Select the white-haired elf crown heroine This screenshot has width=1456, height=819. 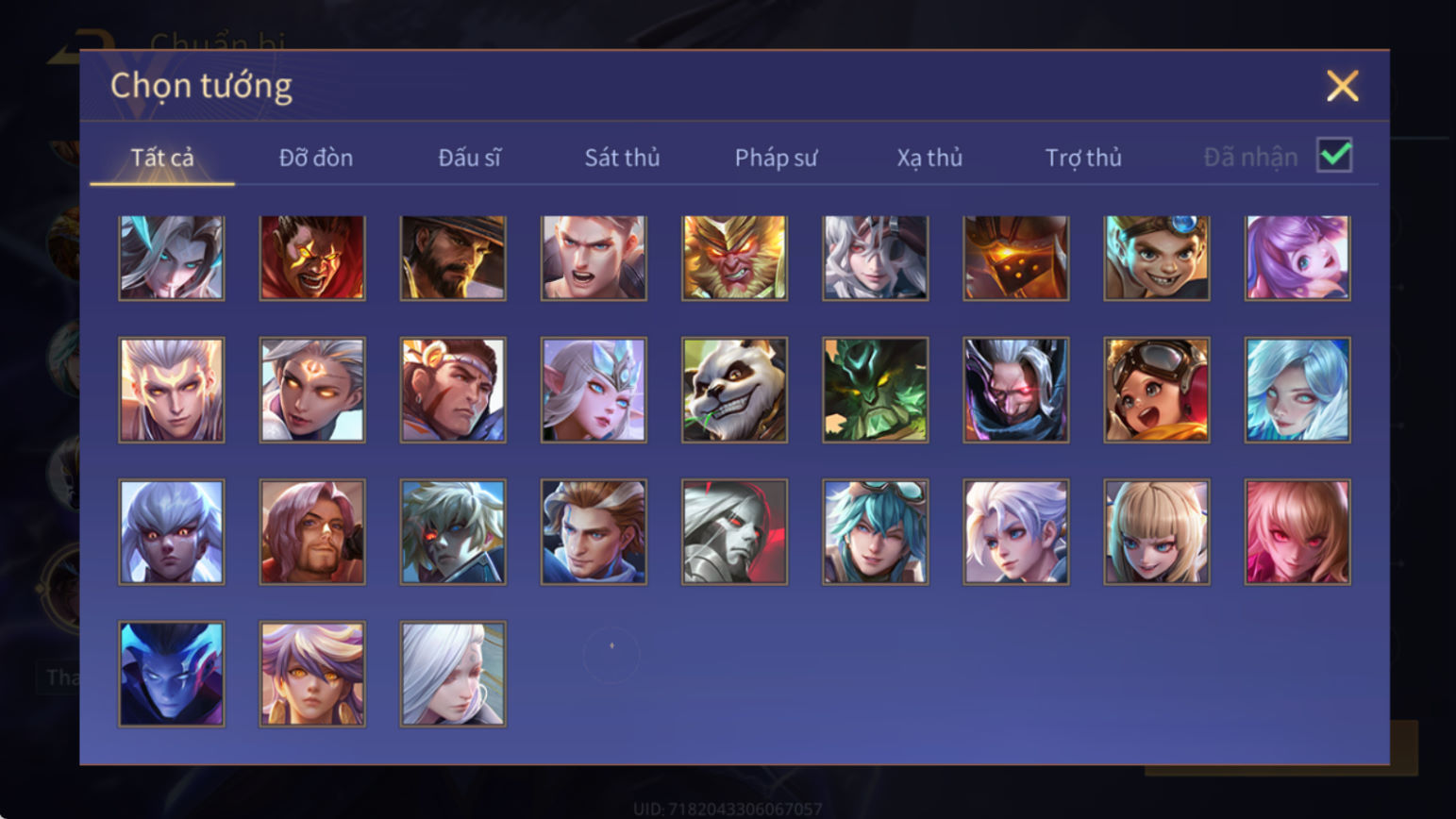click(x=594, y=390)
